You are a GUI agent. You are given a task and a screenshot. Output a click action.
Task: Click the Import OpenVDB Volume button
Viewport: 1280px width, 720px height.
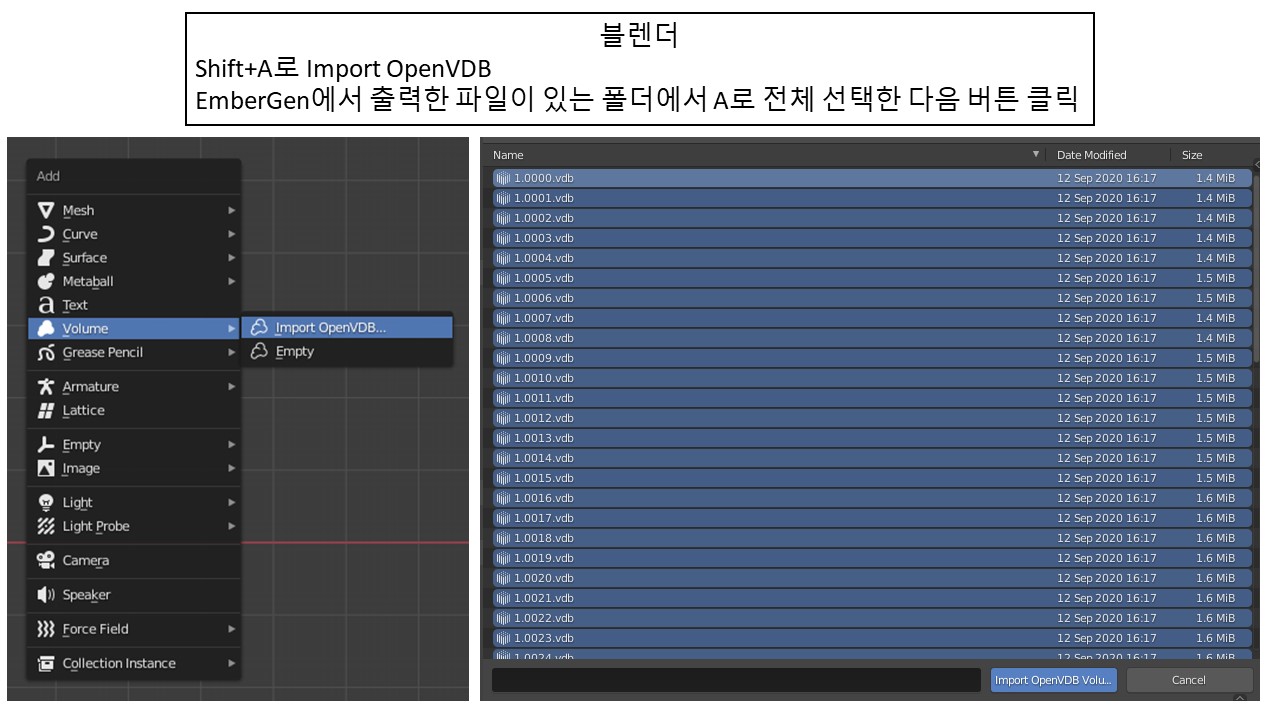point(1054,680)
